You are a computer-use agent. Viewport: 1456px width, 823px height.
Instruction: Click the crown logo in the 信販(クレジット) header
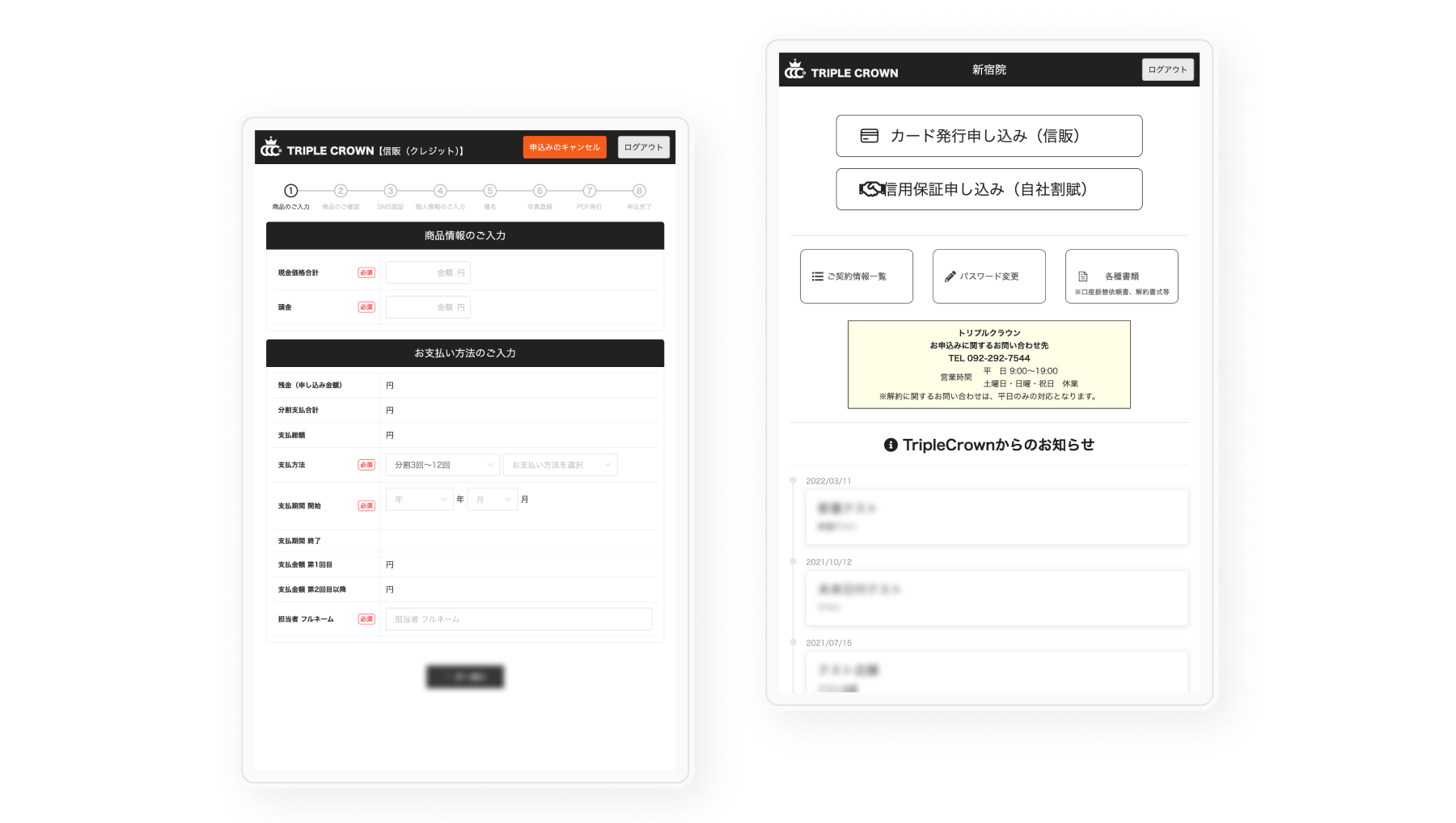coord(271,148)
